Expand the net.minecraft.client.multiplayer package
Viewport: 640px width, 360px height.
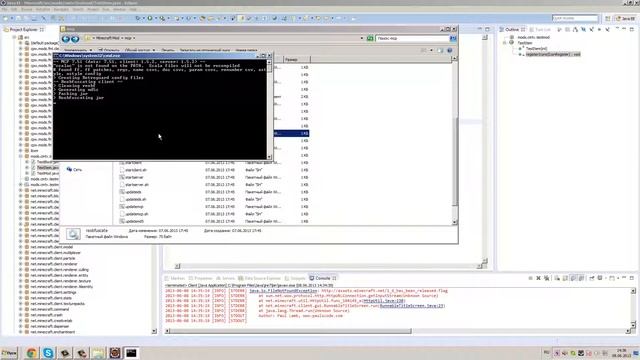[x=20, y=253]
